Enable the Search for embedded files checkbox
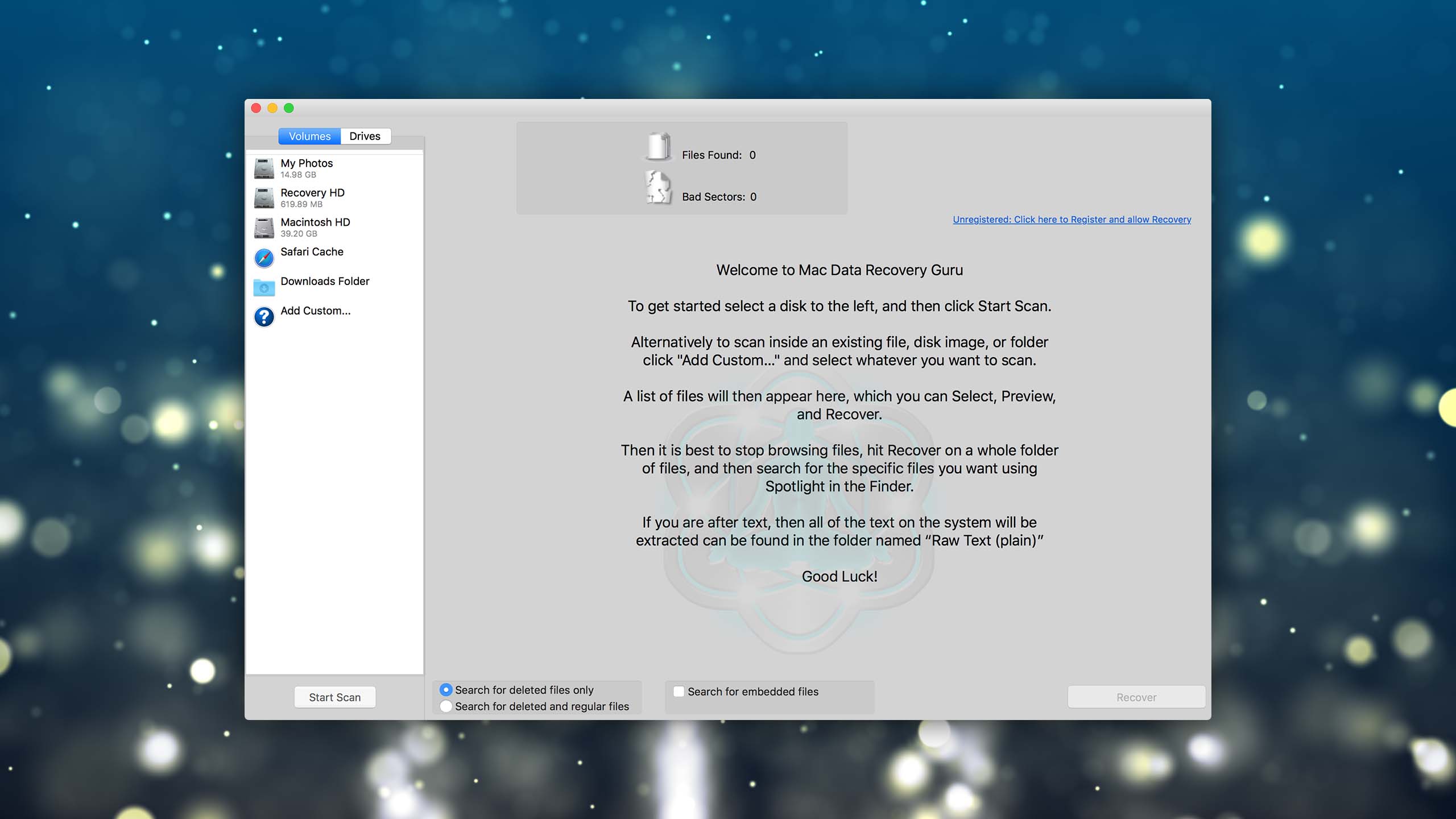The height and width of the screenshot is (819, 1456). click(679, 692)
